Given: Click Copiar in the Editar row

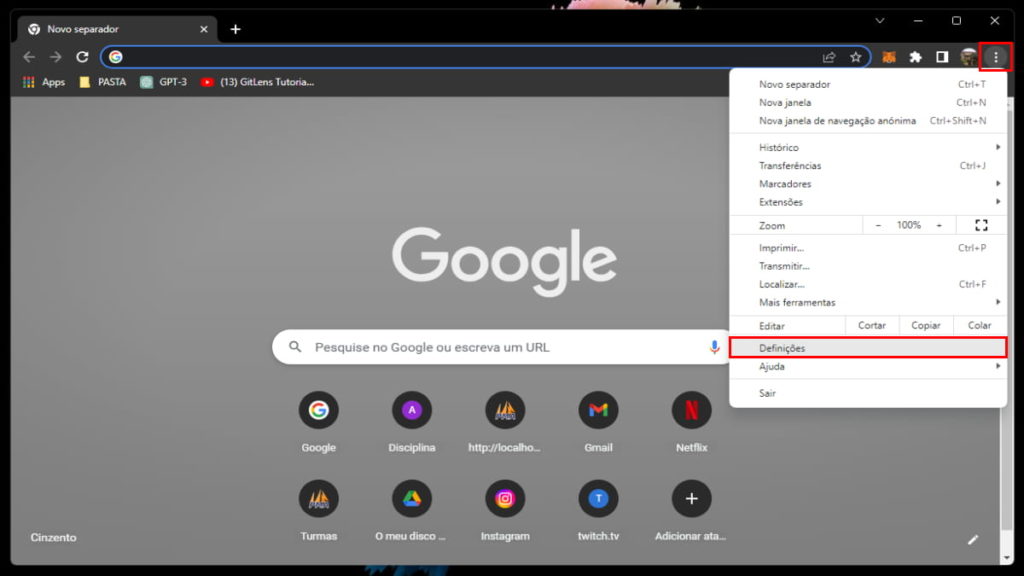Looking at the screenshot, I should (x=925, y=324).
